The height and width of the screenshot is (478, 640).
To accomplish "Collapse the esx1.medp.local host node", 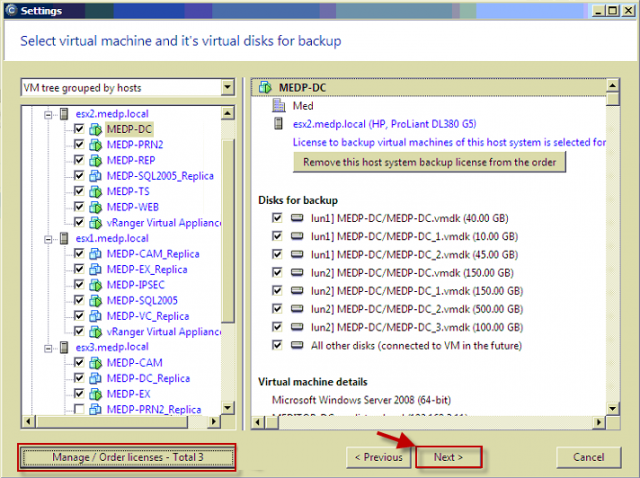I will [48, 239].
